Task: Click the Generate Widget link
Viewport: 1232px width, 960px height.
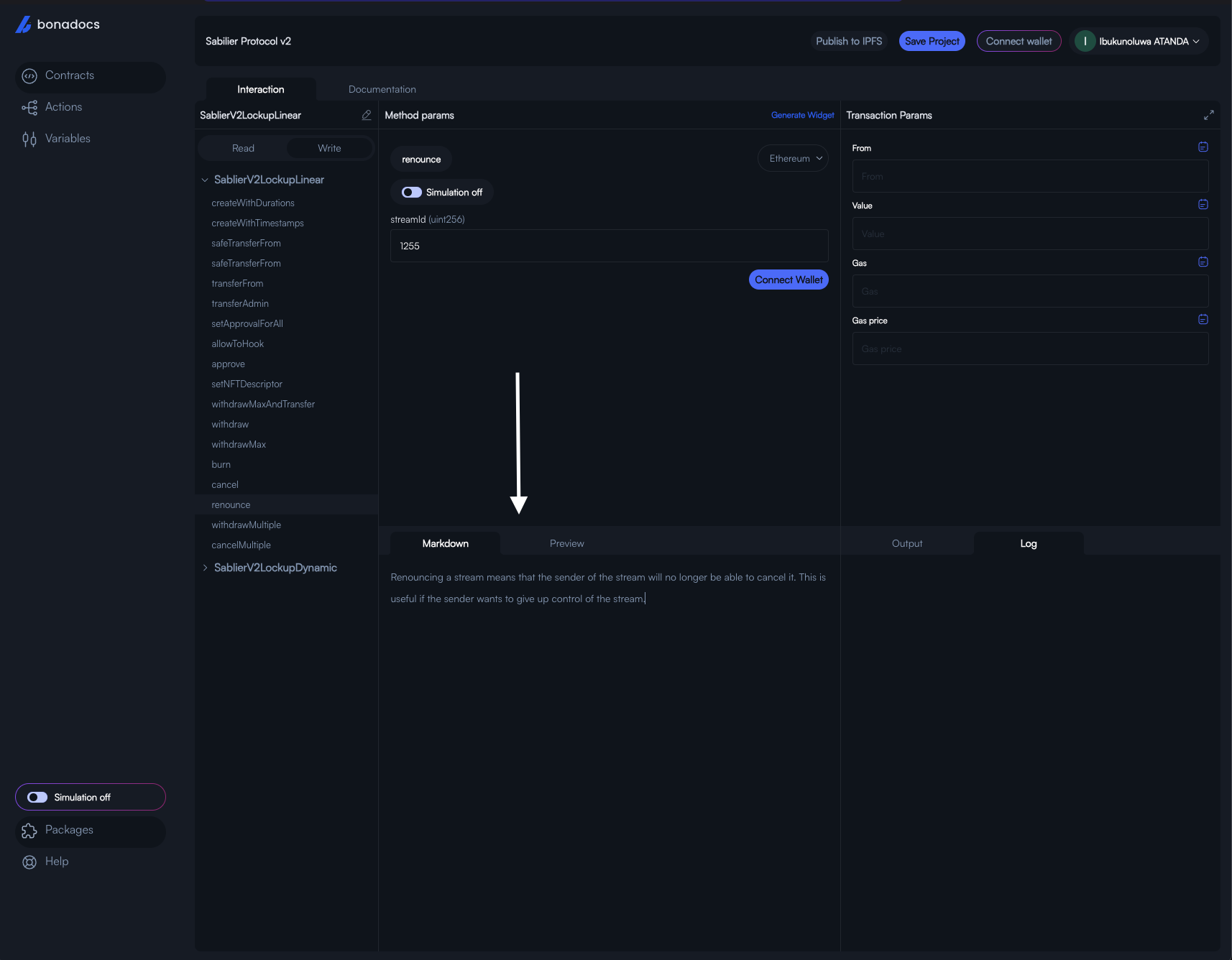Action: (802, 115)
